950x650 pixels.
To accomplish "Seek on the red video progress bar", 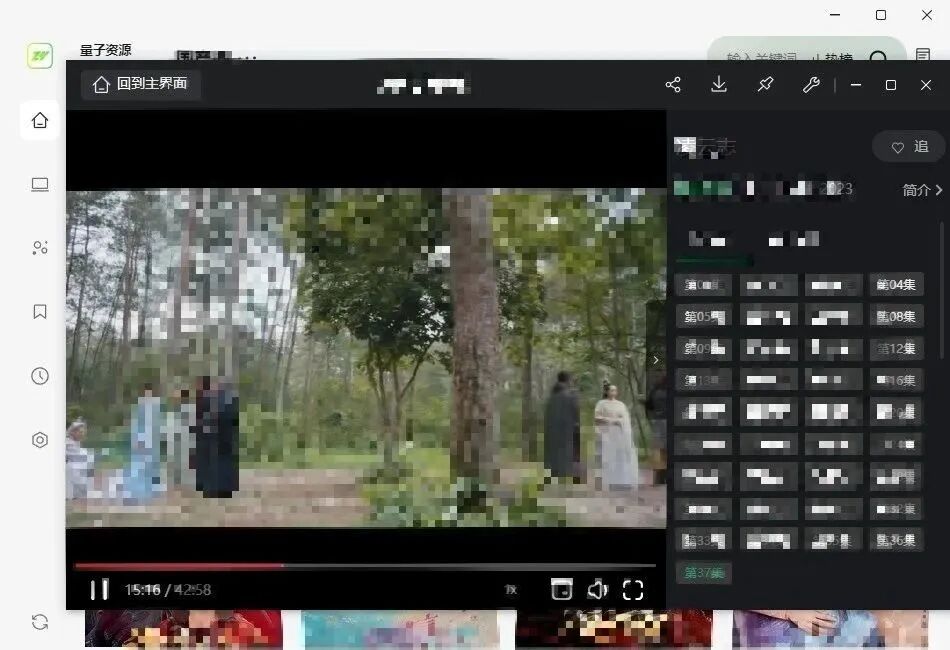I will click(365, 565).
